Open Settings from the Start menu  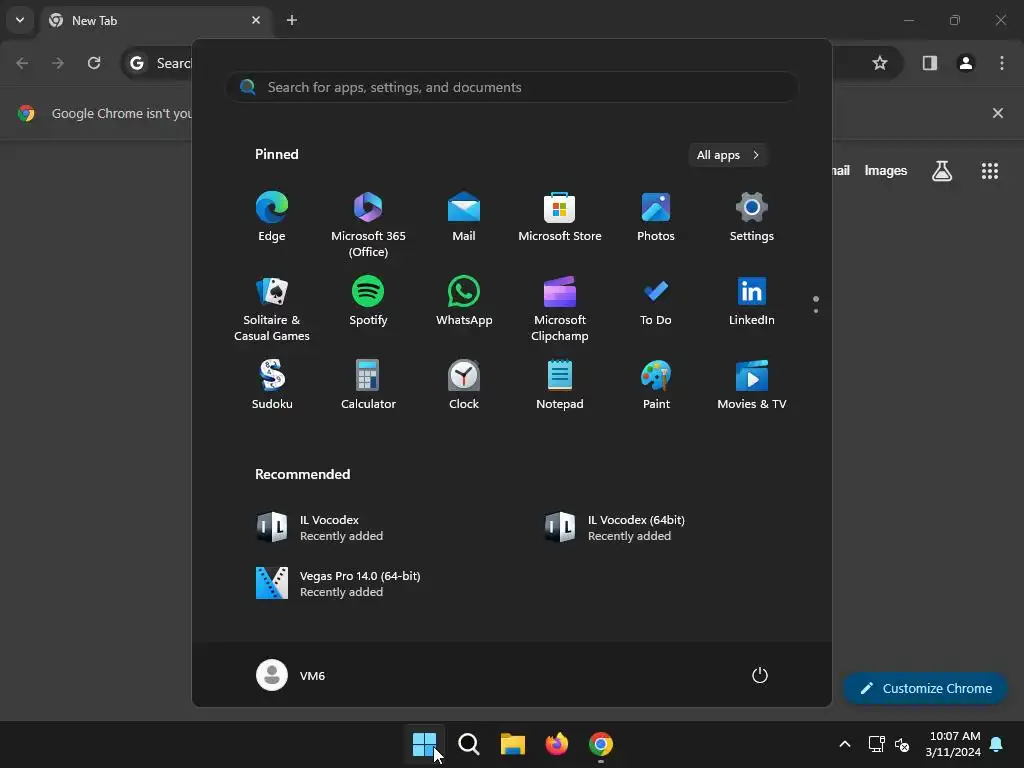click(752, 217)
